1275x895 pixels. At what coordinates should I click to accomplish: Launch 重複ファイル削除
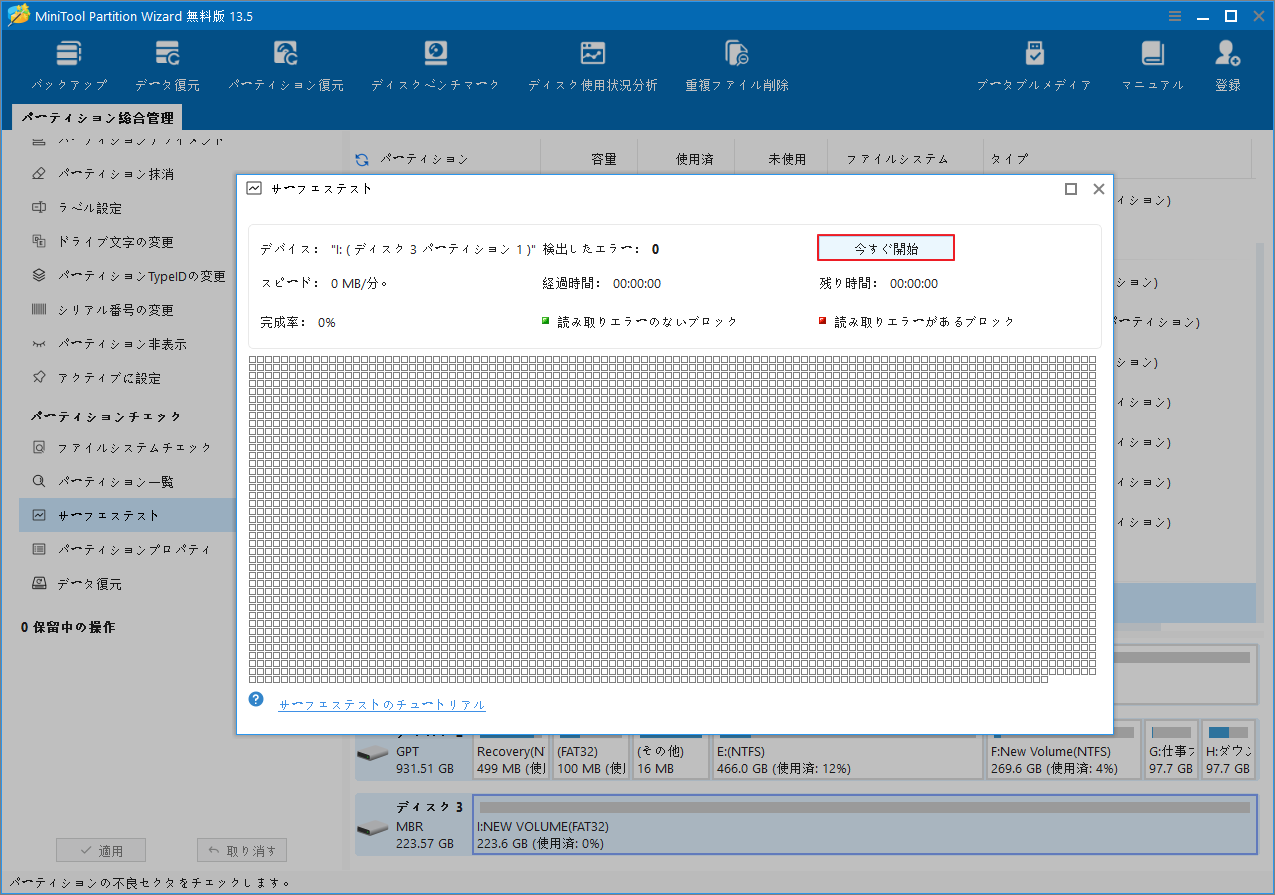tap(736, 63)
